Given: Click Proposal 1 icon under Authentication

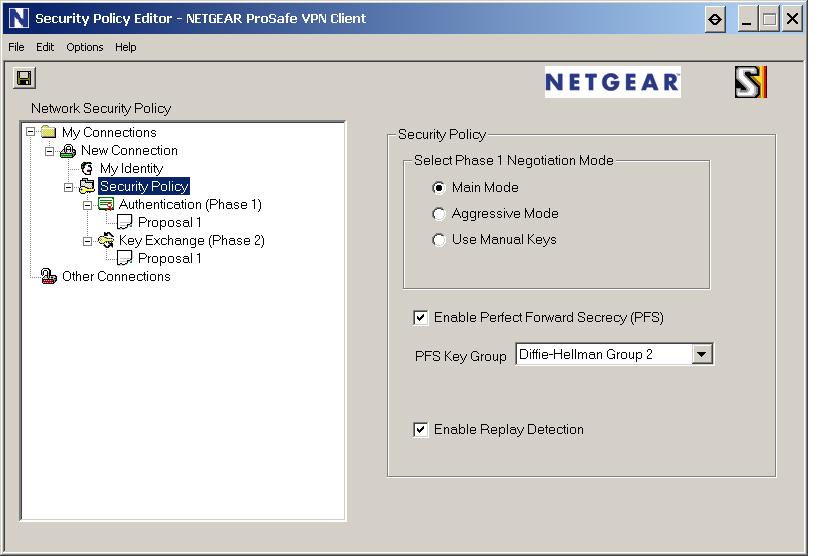Looking at the screenshot, I should pos(125,222).
